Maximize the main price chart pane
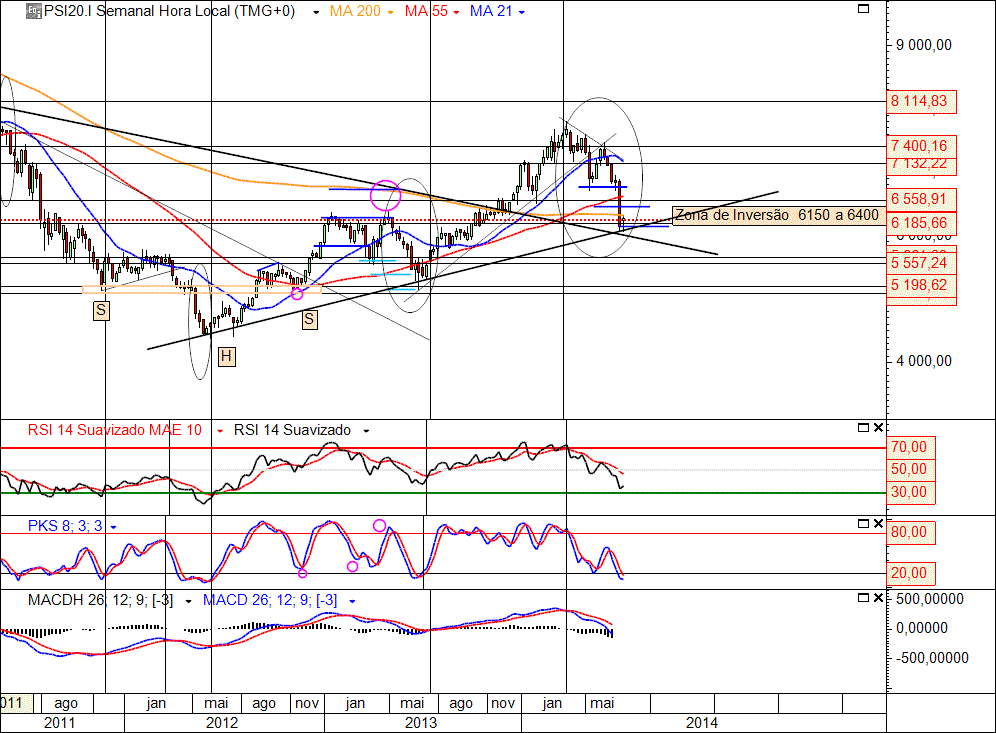Screen dimensions: 996x733 (863, 9)
